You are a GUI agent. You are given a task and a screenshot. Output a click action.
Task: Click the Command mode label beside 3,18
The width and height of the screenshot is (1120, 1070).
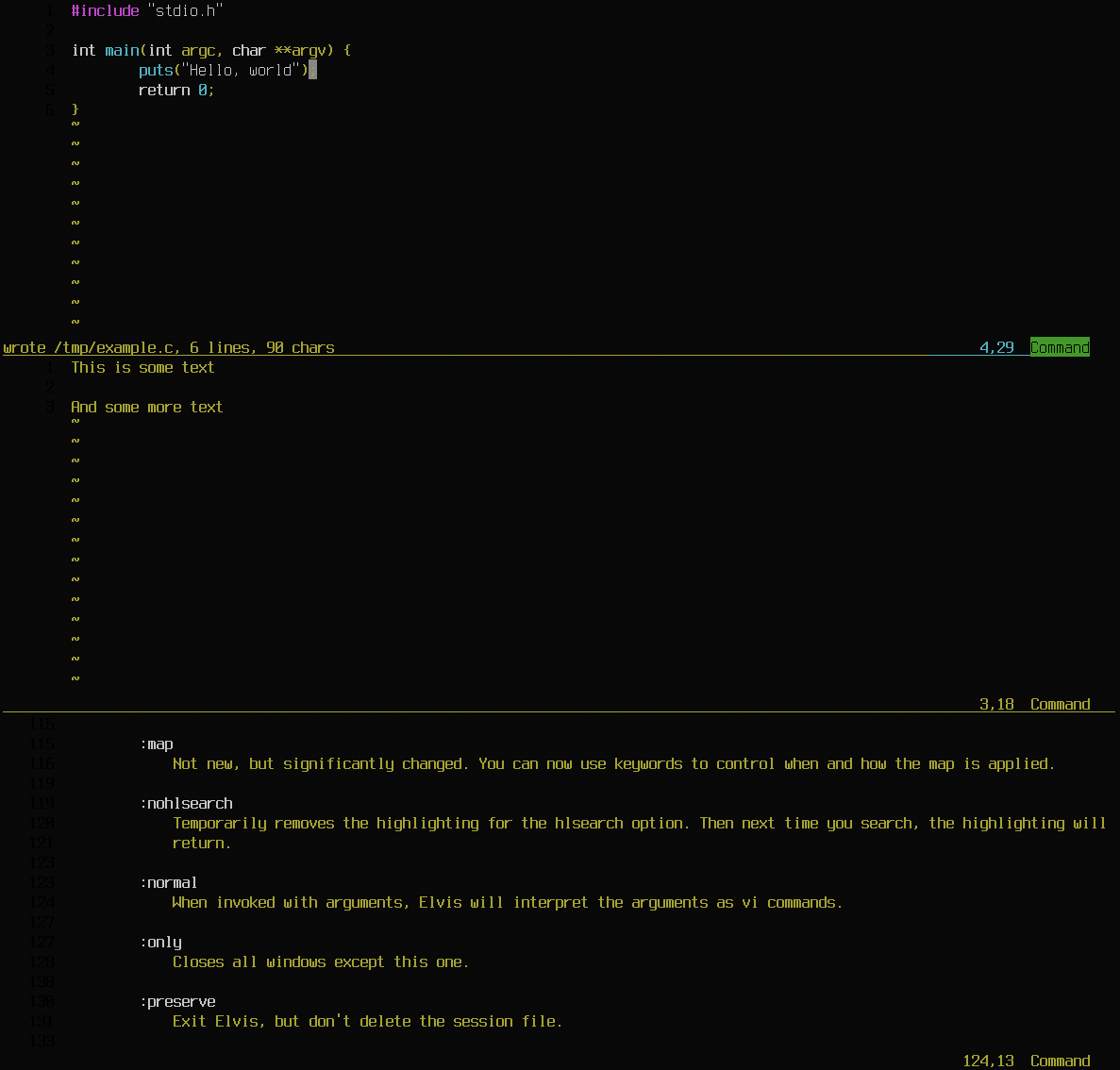tap(1060, 704)
